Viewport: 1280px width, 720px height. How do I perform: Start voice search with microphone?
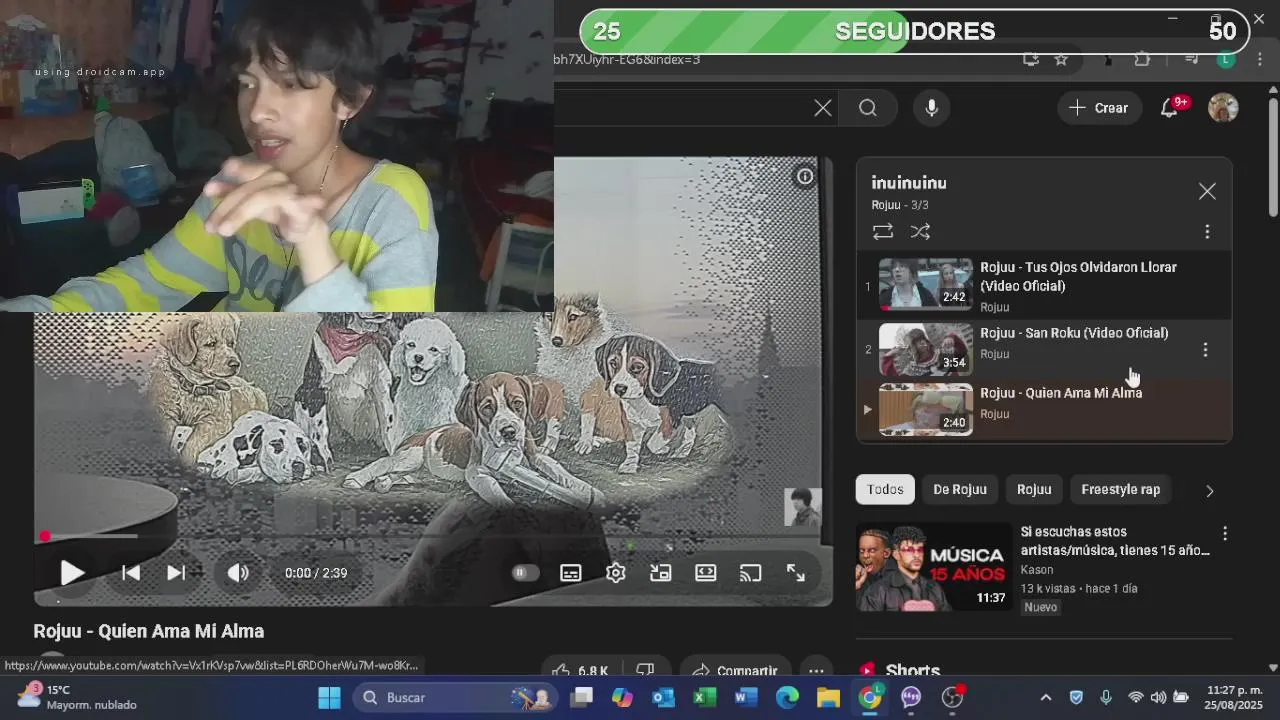(x=932, y=108)
